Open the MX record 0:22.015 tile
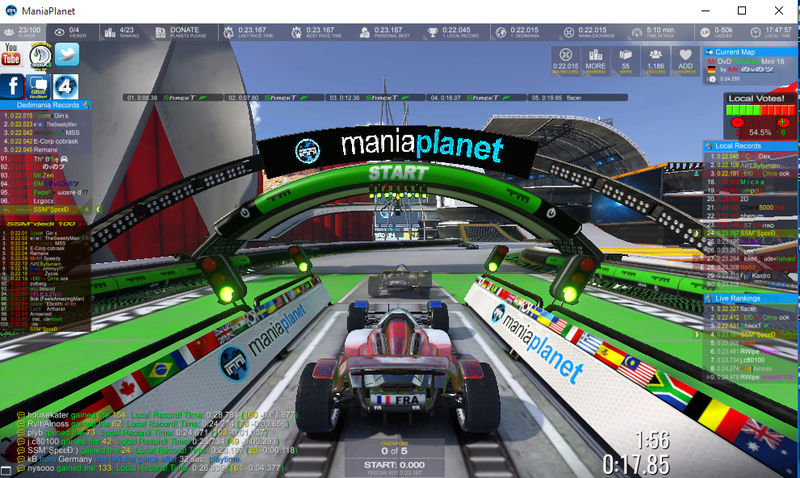Screen dimensions: 800x478 (565, 61)
